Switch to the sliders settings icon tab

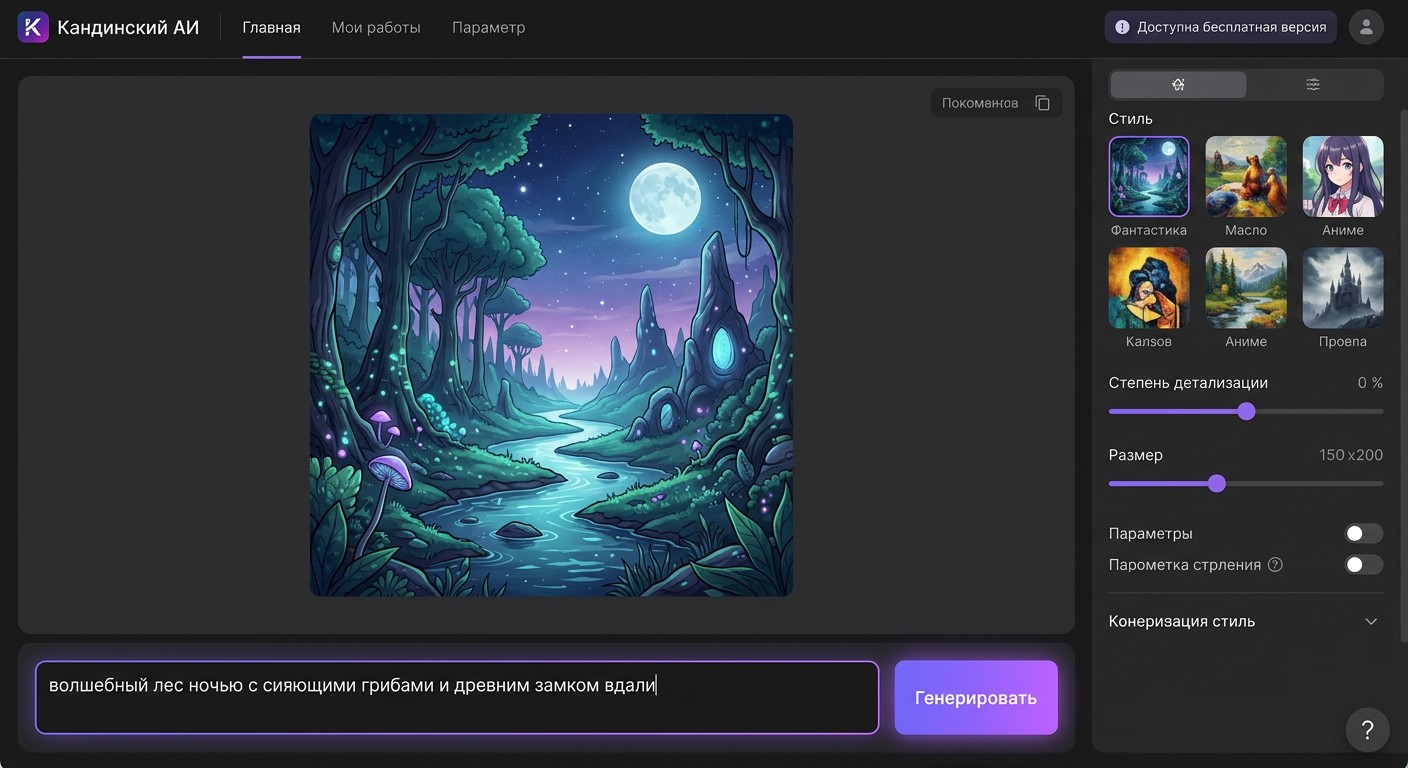tap(1313, 85)
